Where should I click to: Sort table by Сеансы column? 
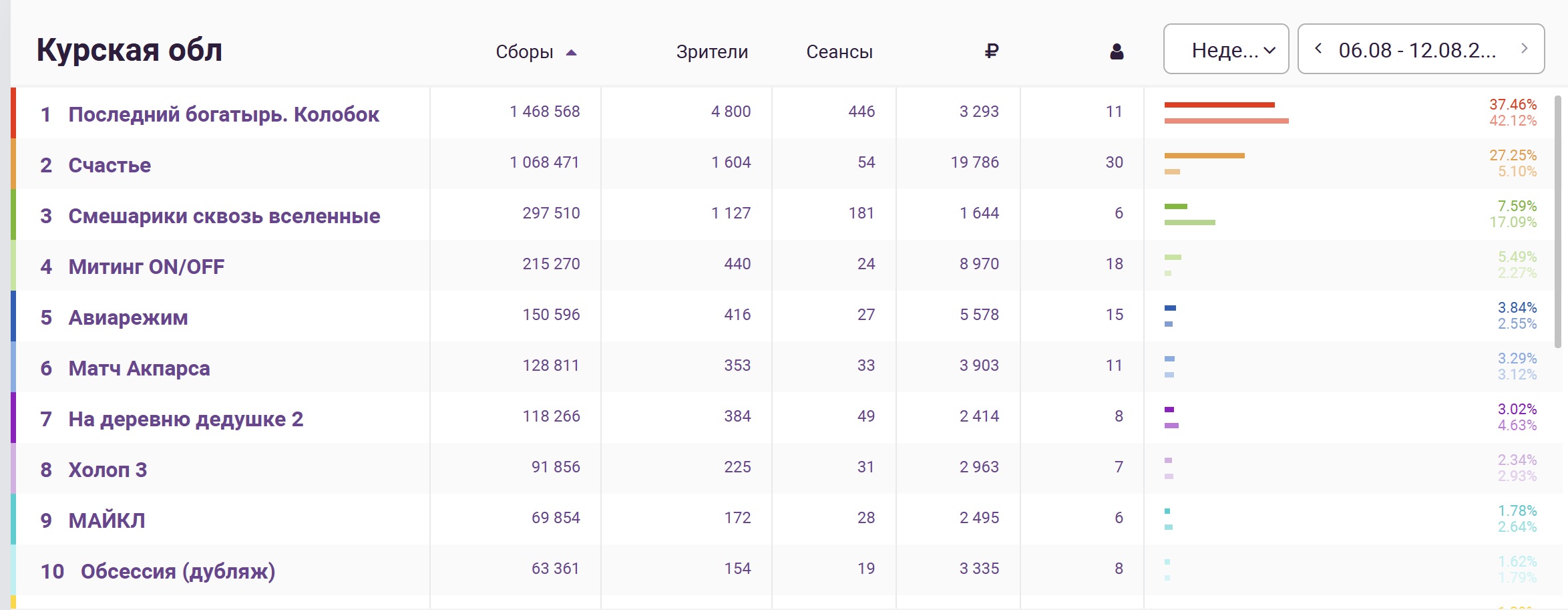tap(839, 51)
